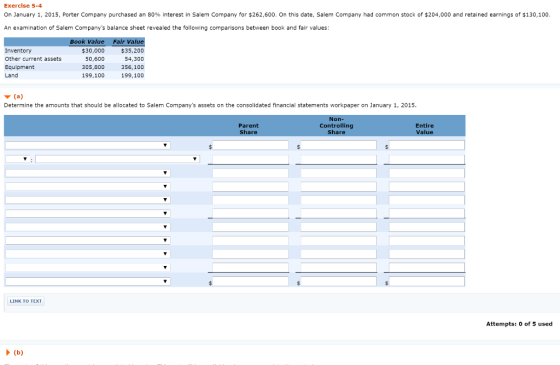The image size is (560, 365).
Task: Open the wide dropdown in second row
Action: pyautogui.click(x=118, y=159)
